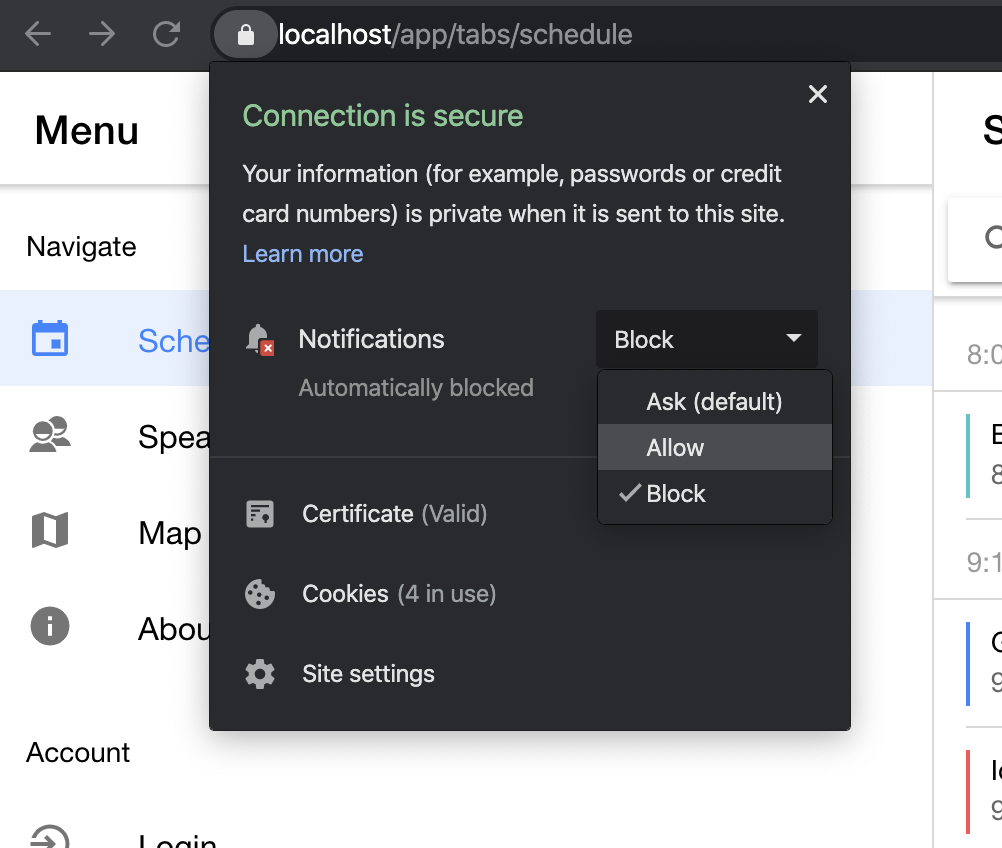The width and height of the screenshot is (1002, 848).
Task: Click the Connection is secure heading
Action: pyautogui.click(x=383, y=116)
